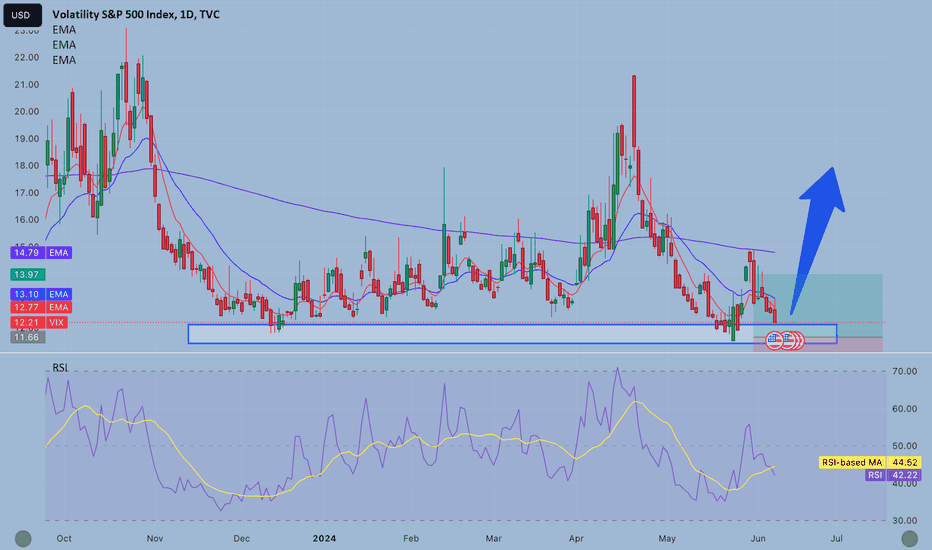This screenshot has height=550, width=932.
Task: Open the fully visible US flag event marker
Action: [774, 341]
